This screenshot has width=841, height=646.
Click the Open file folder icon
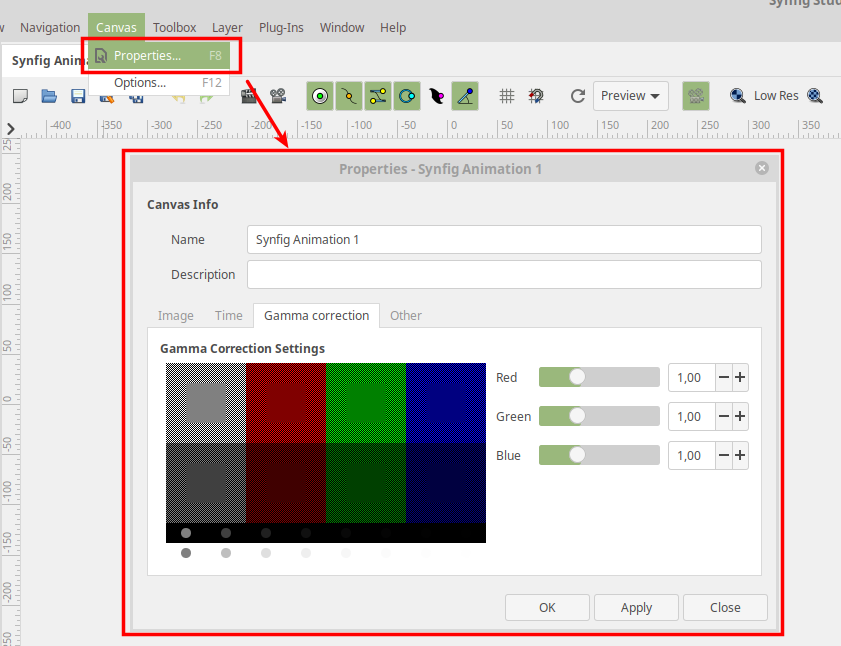(x=49, y=96)
